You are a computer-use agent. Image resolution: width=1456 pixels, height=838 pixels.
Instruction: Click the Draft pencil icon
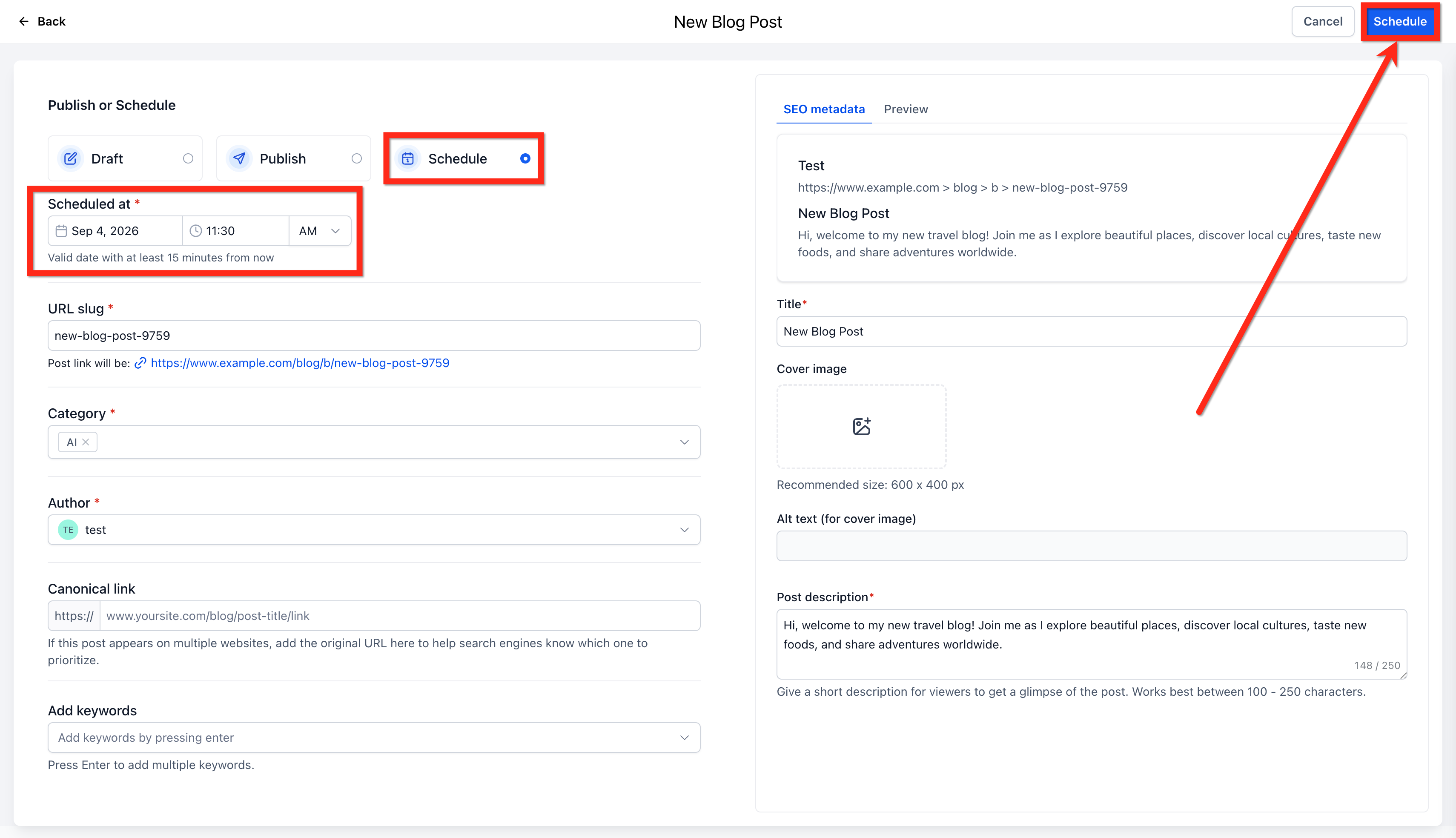click(70, 158)
